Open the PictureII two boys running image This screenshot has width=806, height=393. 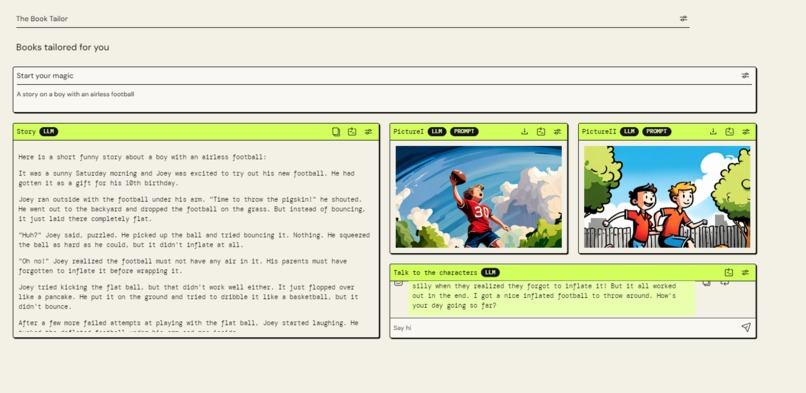tap(667, 197)
